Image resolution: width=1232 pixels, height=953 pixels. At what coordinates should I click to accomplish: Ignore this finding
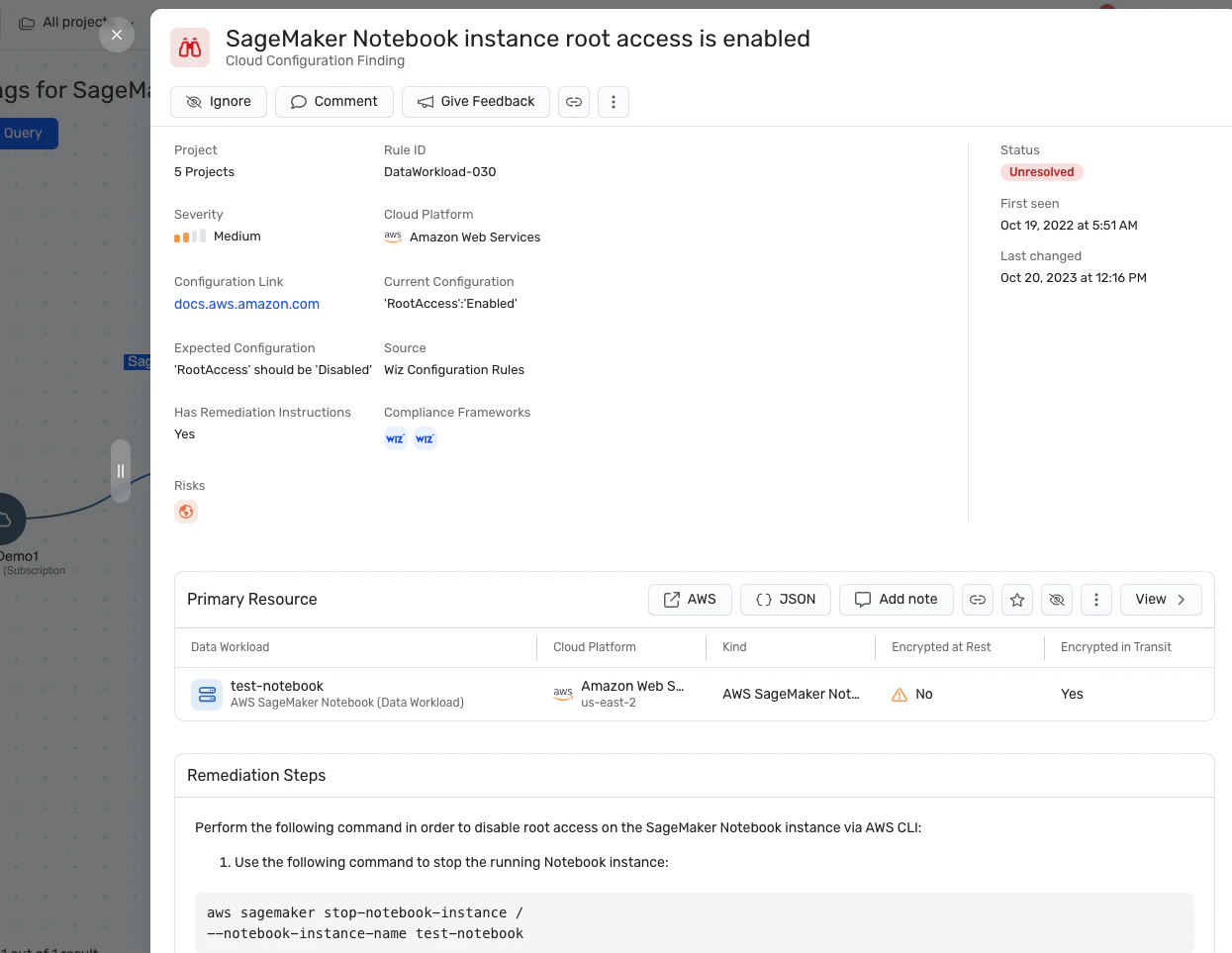pyautogui.click(x=219, y=102)
